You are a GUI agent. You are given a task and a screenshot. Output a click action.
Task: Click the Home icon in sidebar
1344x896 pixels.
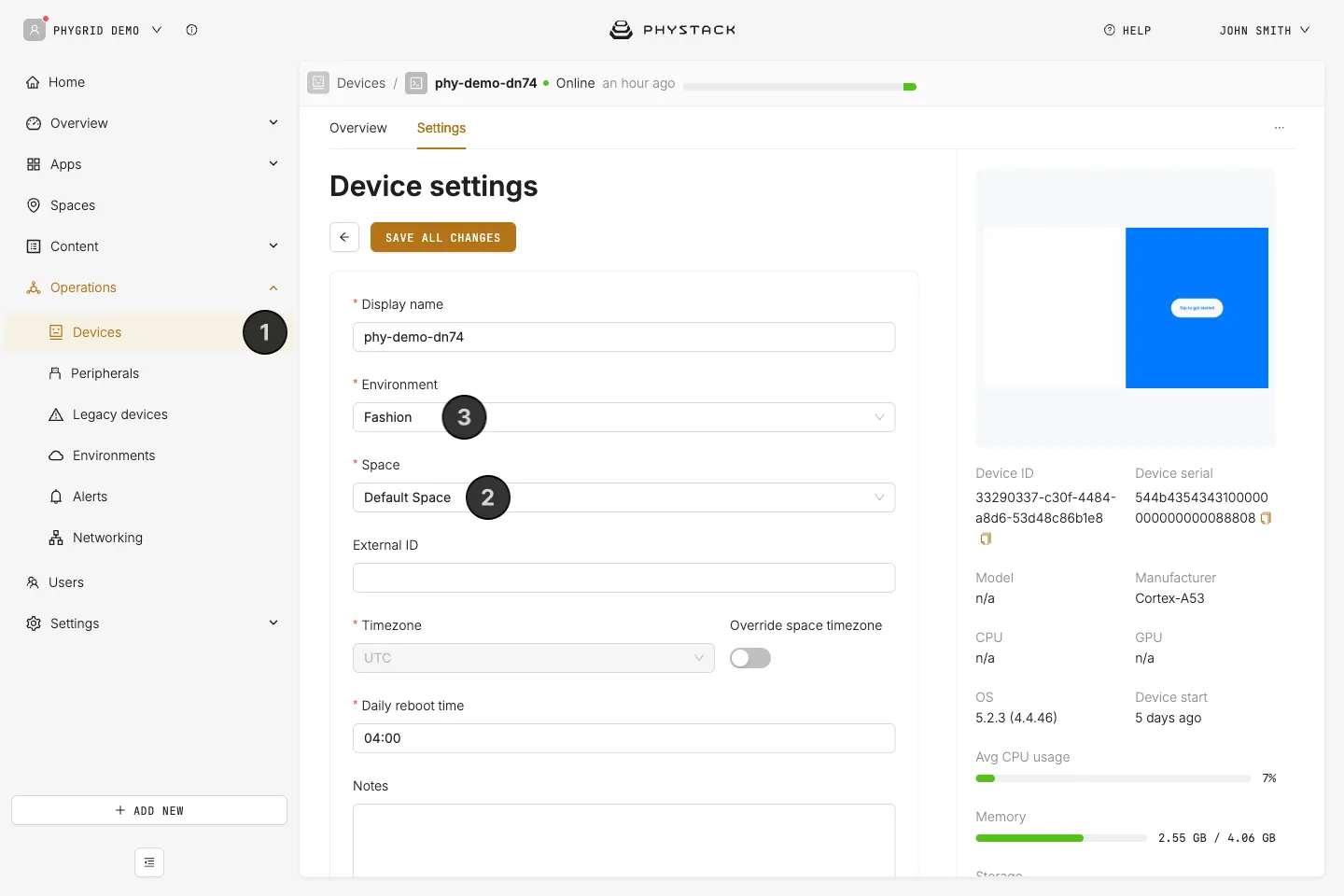(33, 82)
